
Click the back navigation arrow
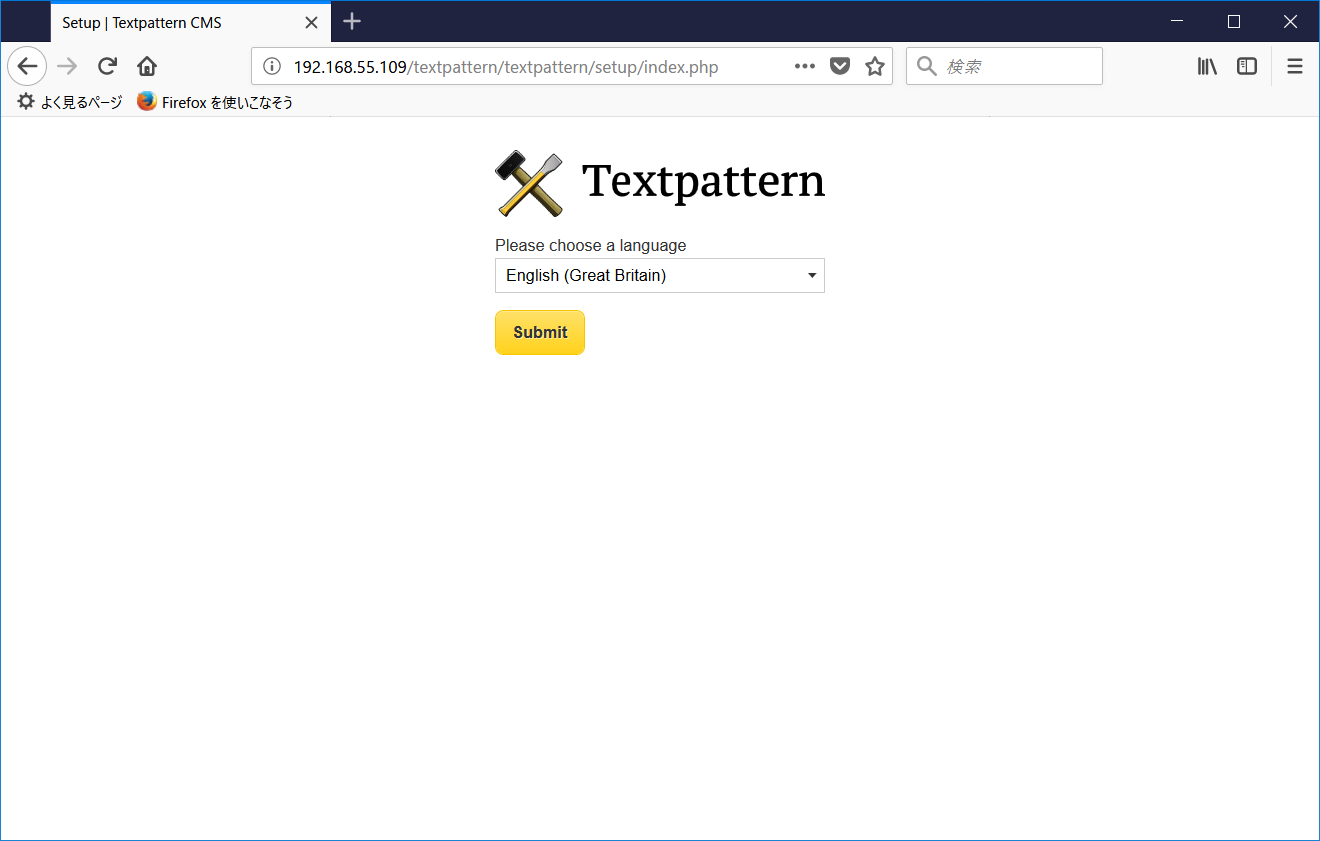point(26,66)
